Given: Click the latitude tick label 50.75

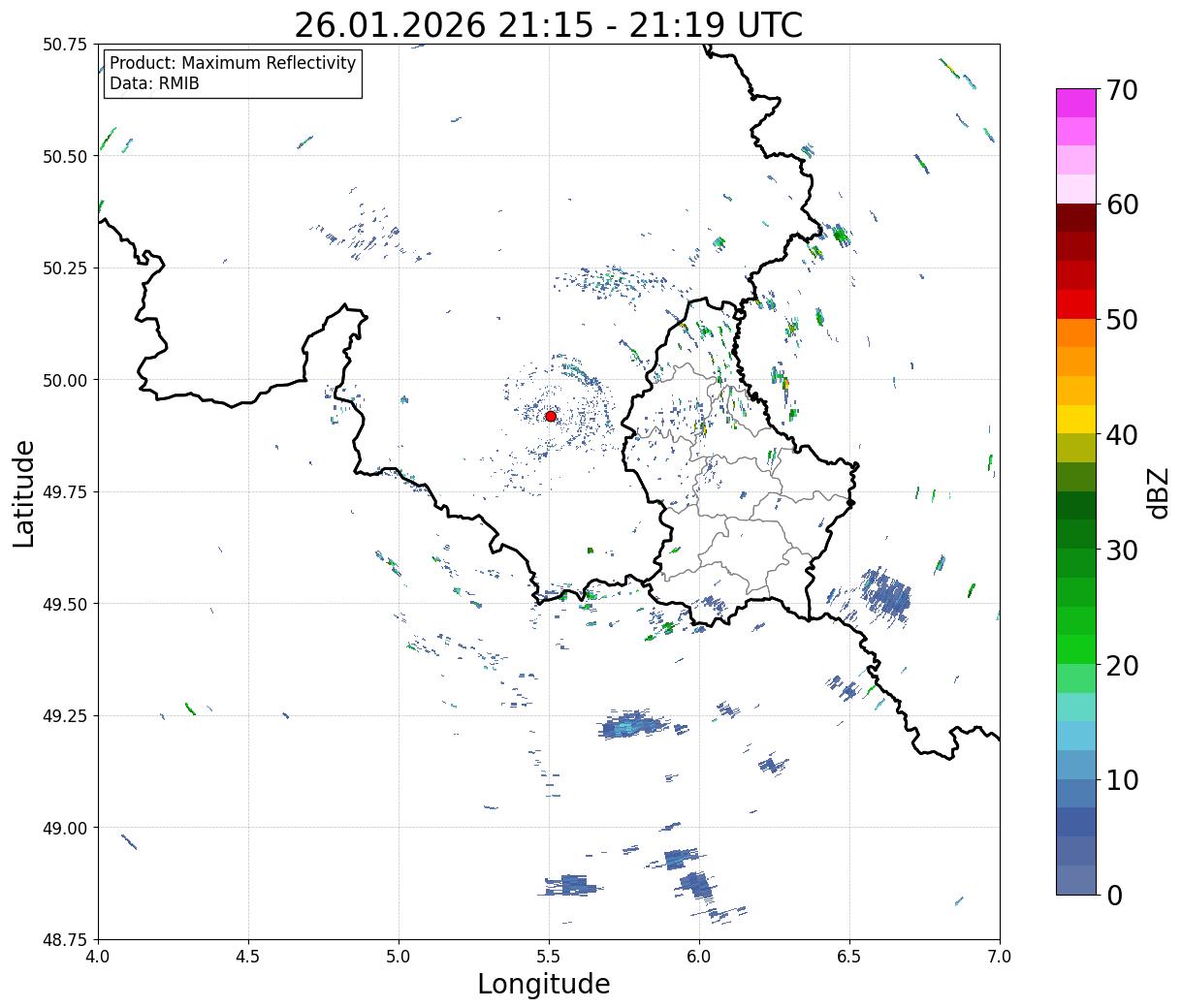Looking at the screenshot, I should pyautogui.click(x=65, y=45).
